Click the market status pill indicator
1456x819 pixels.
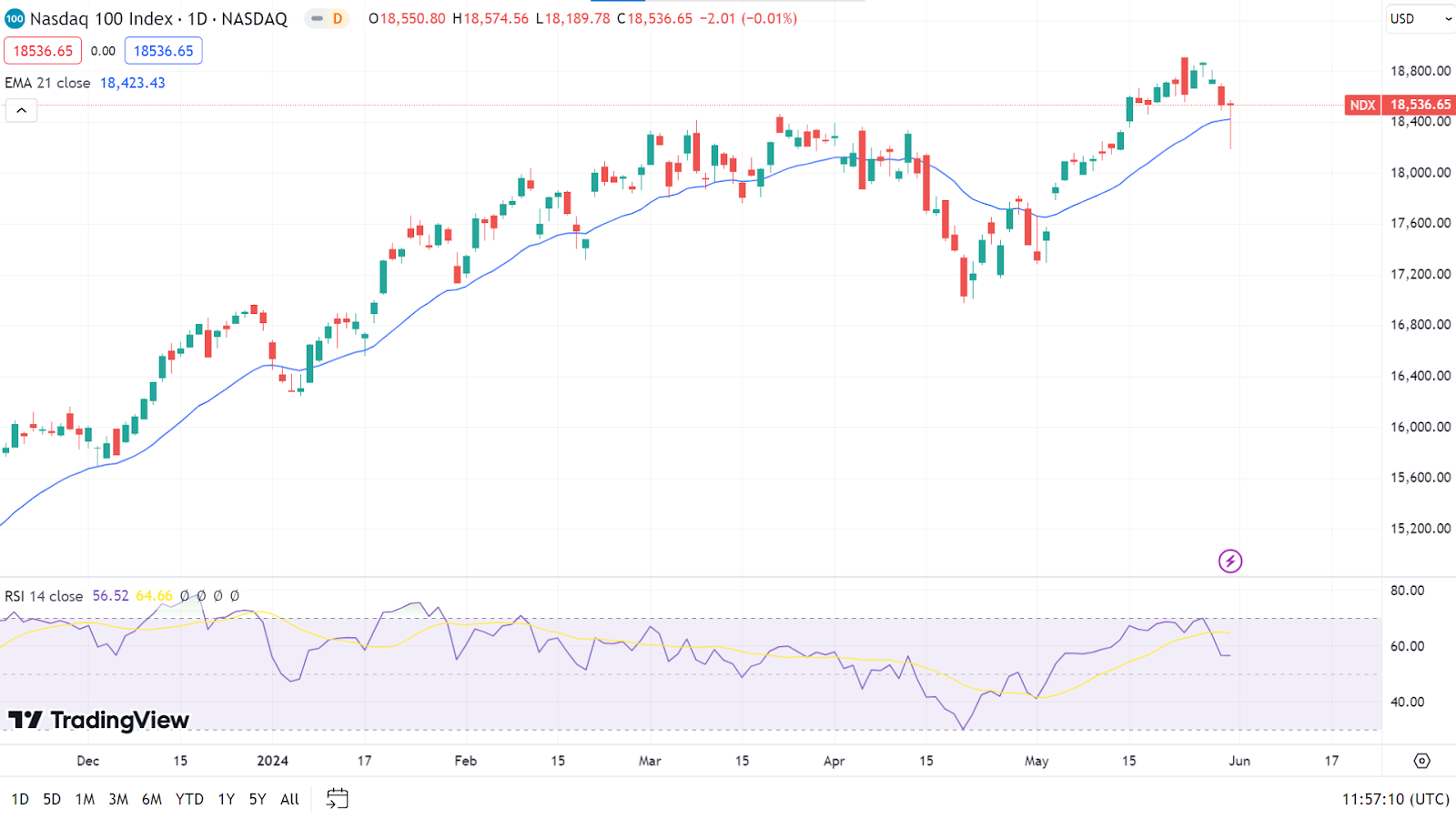(x=317, y=18)
